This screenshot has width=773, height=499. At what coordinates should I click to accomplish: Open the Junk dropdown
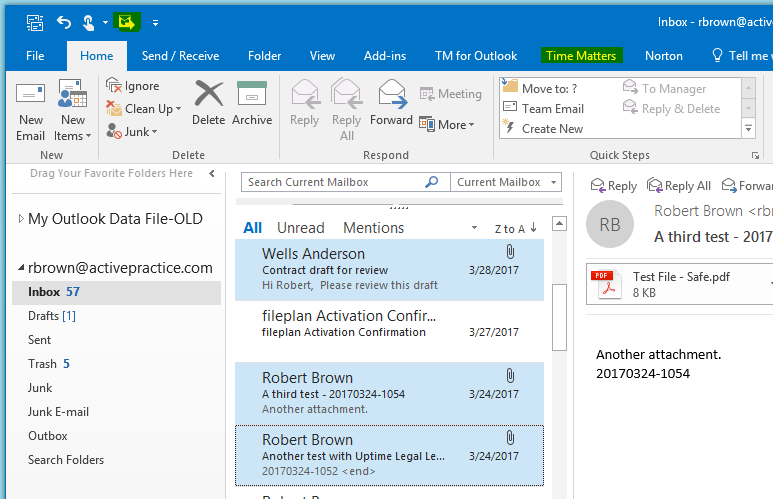click(132, 132)
